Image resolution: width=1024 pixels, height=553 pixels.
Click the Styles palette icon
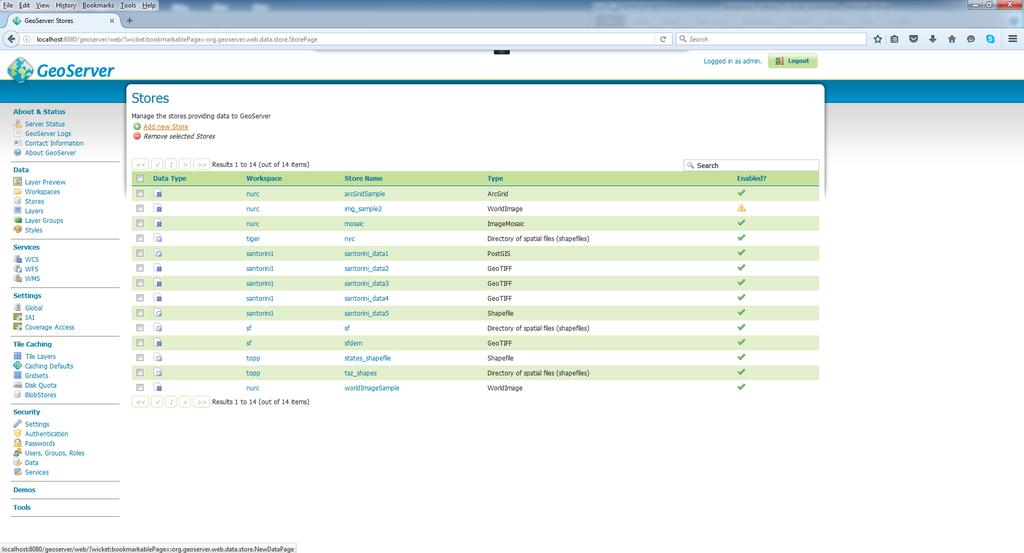18,230
